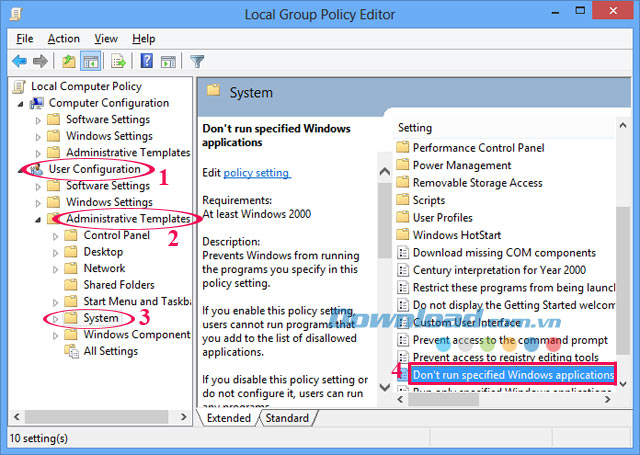Viewport: 640px width, 455px height.
Task: Click the Filter funnel toolbar icon
Action: (197, 61)
